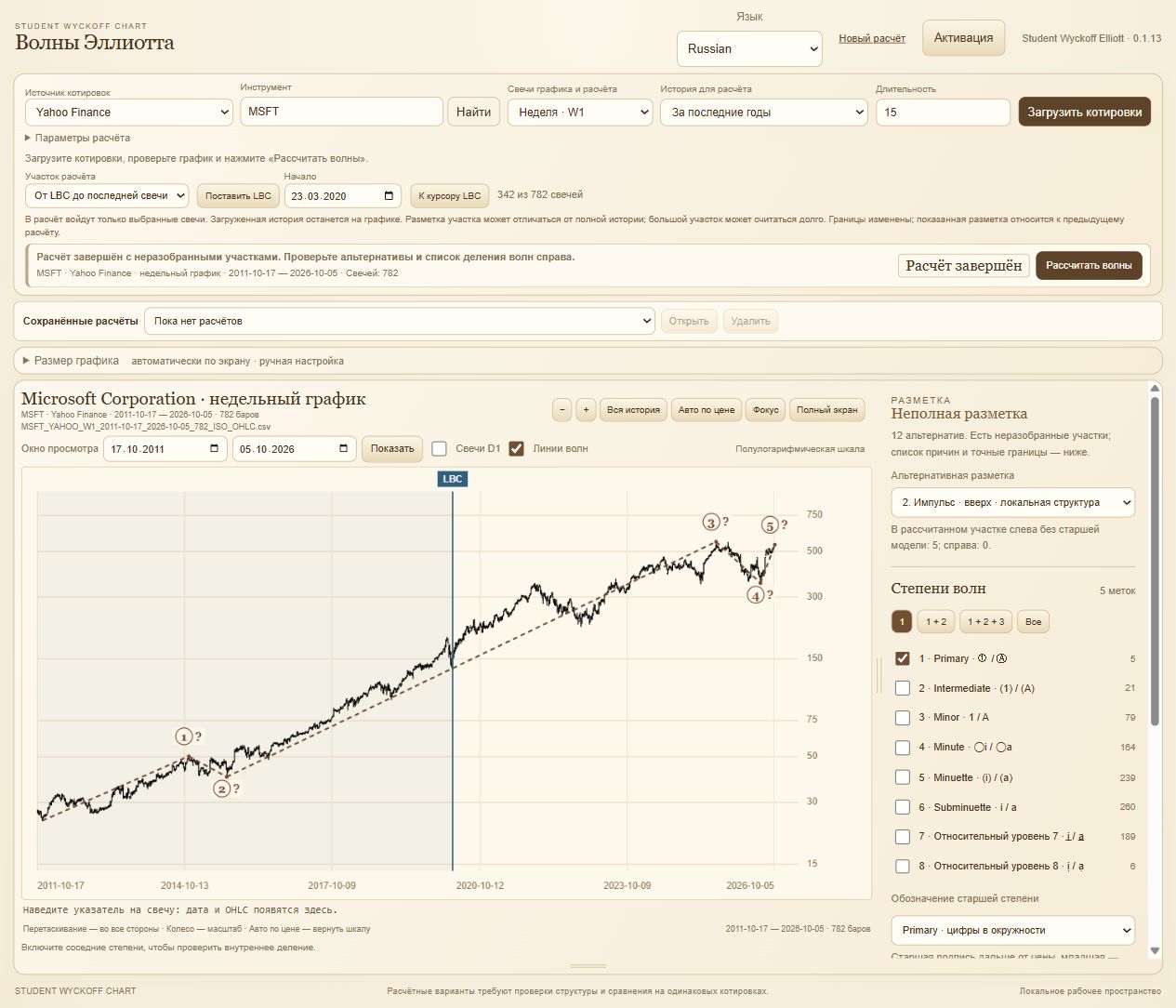Click the LBC marker flag on chart
Viewport: 1176px width, 1008px height.
(x=453, y=479)
